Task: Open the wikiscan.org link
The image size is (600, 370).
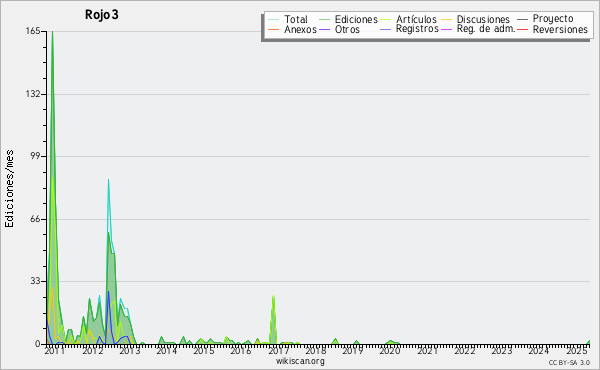Action: 300,361
